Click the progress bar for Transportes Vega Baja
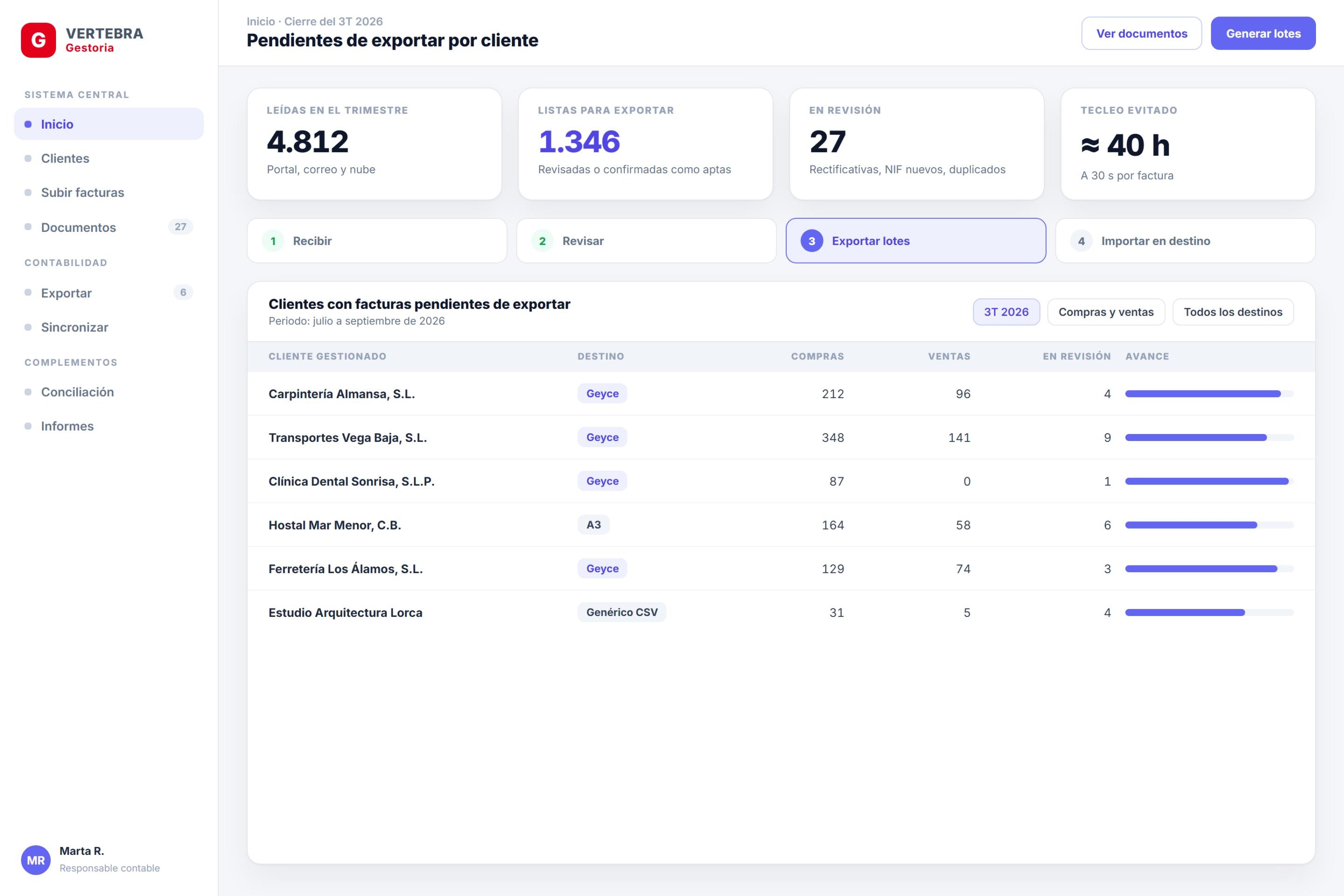This screenshot has width=1344, height=896. pyautogui.click(x=1209, y=438)
